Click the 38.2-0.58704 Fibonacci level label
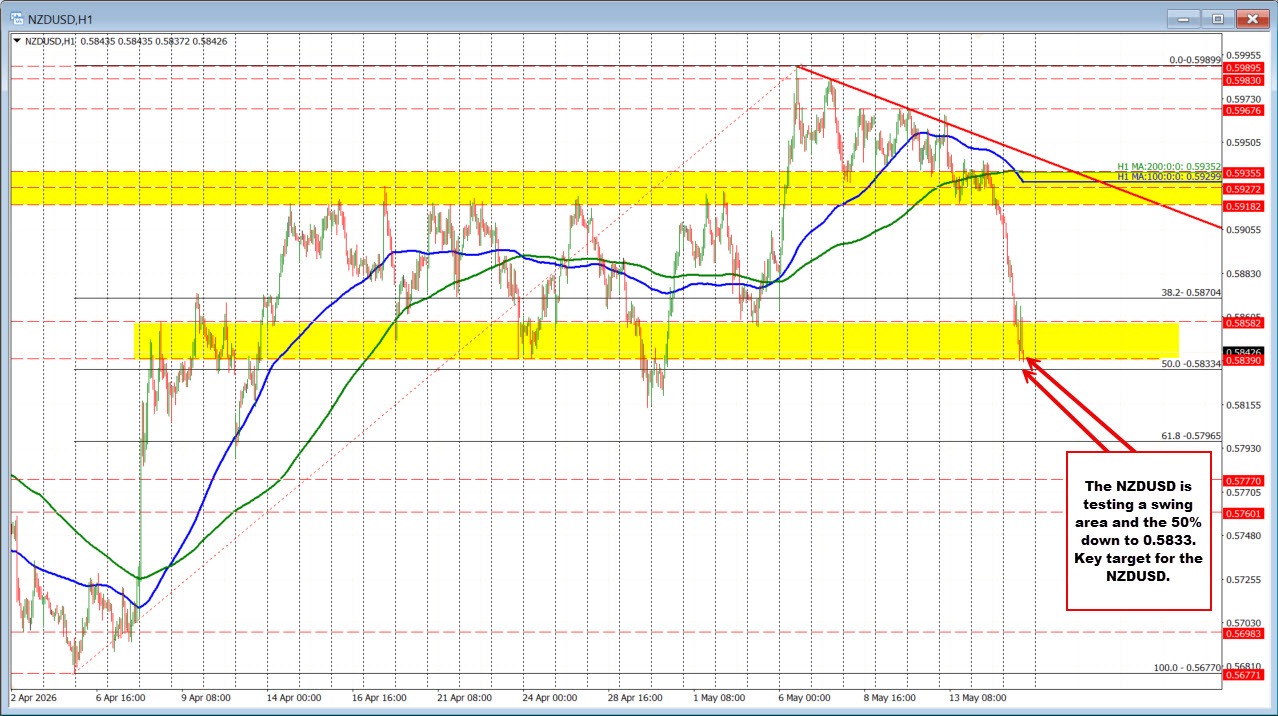 pyautogui.click(x=1192, y=293)
